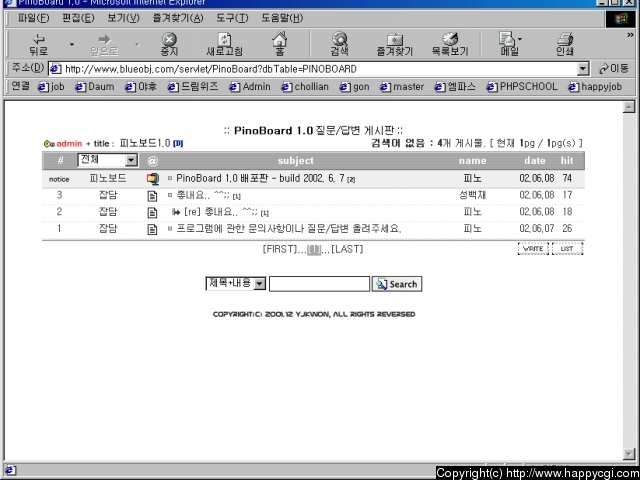Open the 제목+내용 search scope dropdown
This screenshot has height=480, width=640.
[x=236, y=283]
